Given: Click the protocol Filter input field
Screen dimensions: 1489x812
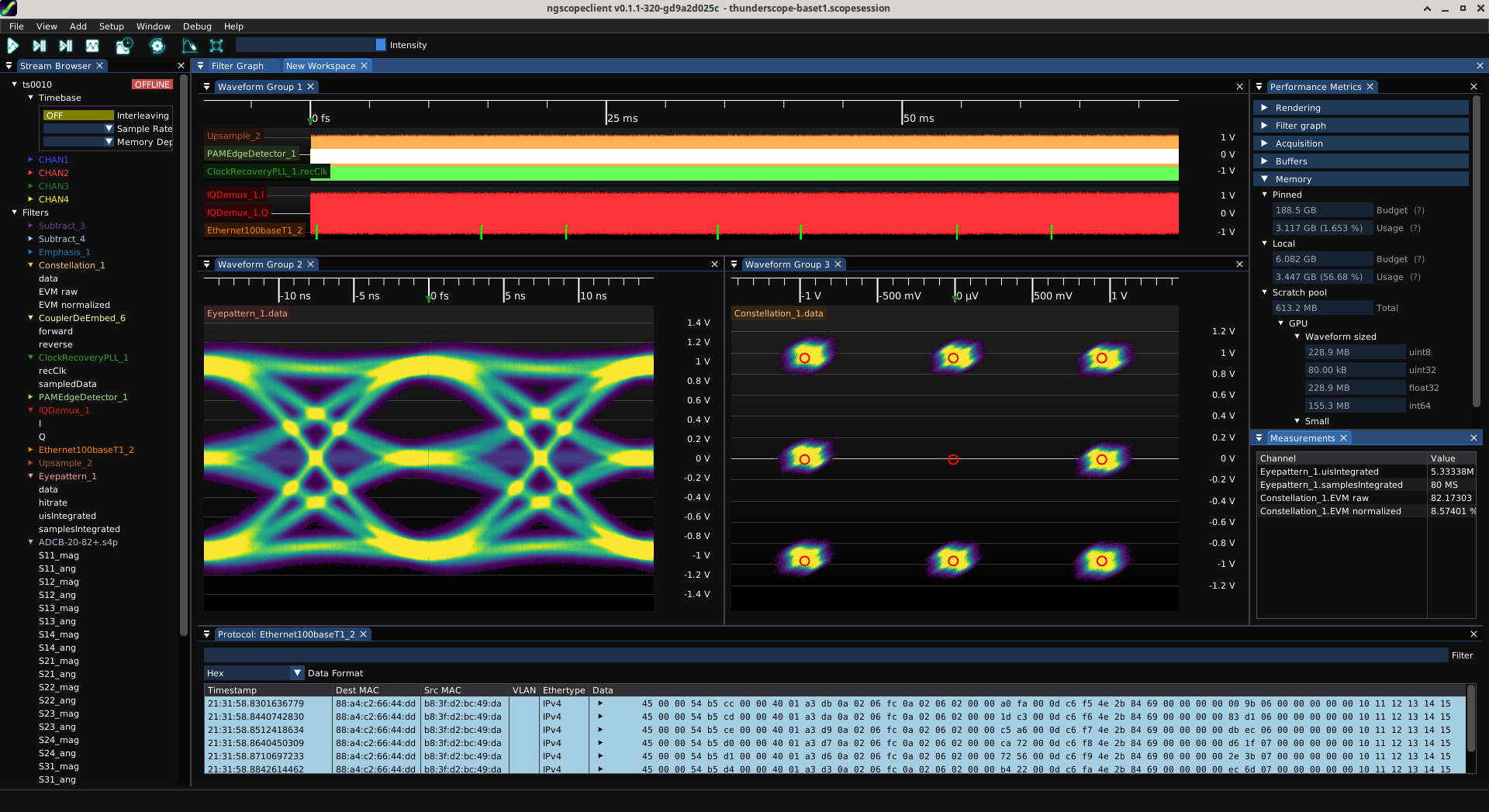Looking at the screenshot, I should tap(825, 655).
